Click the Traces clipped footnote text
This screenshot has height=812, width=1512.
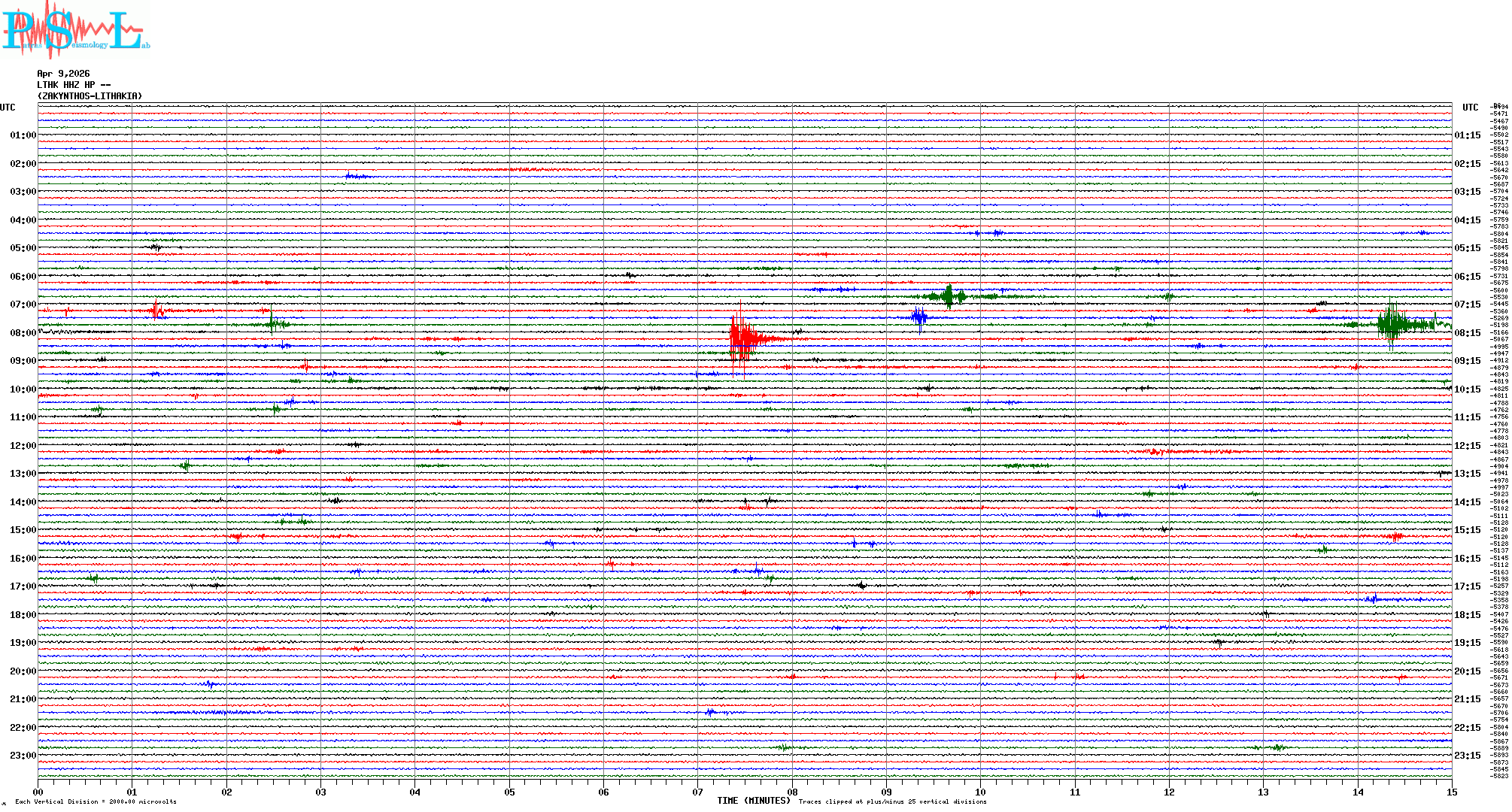[892, 801]
